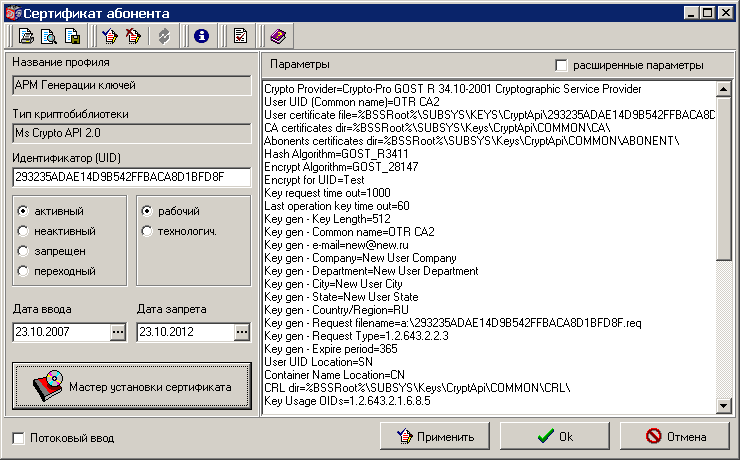
Task: Enable 'расширенные параметры' checkbox
Action: (561, 66)
